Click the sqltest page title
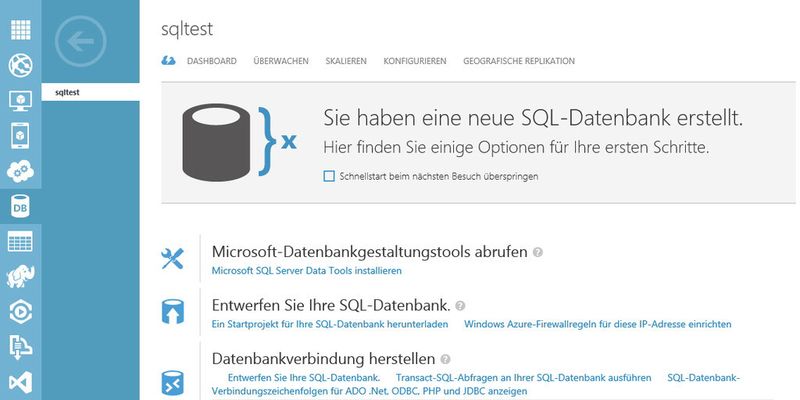The width and height of the screenshot is (800, 400). pos(187,30)
